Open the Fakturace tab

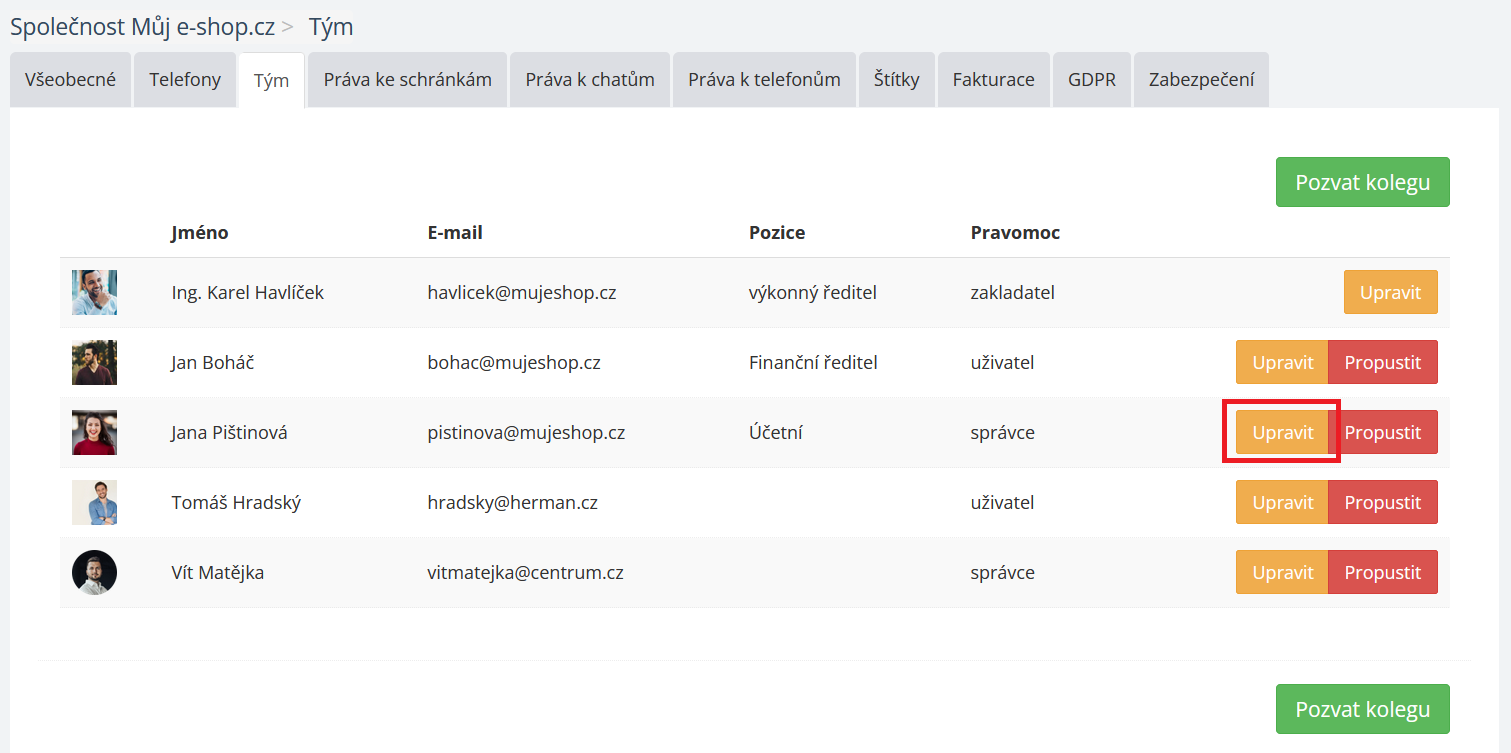coord(993,80)
